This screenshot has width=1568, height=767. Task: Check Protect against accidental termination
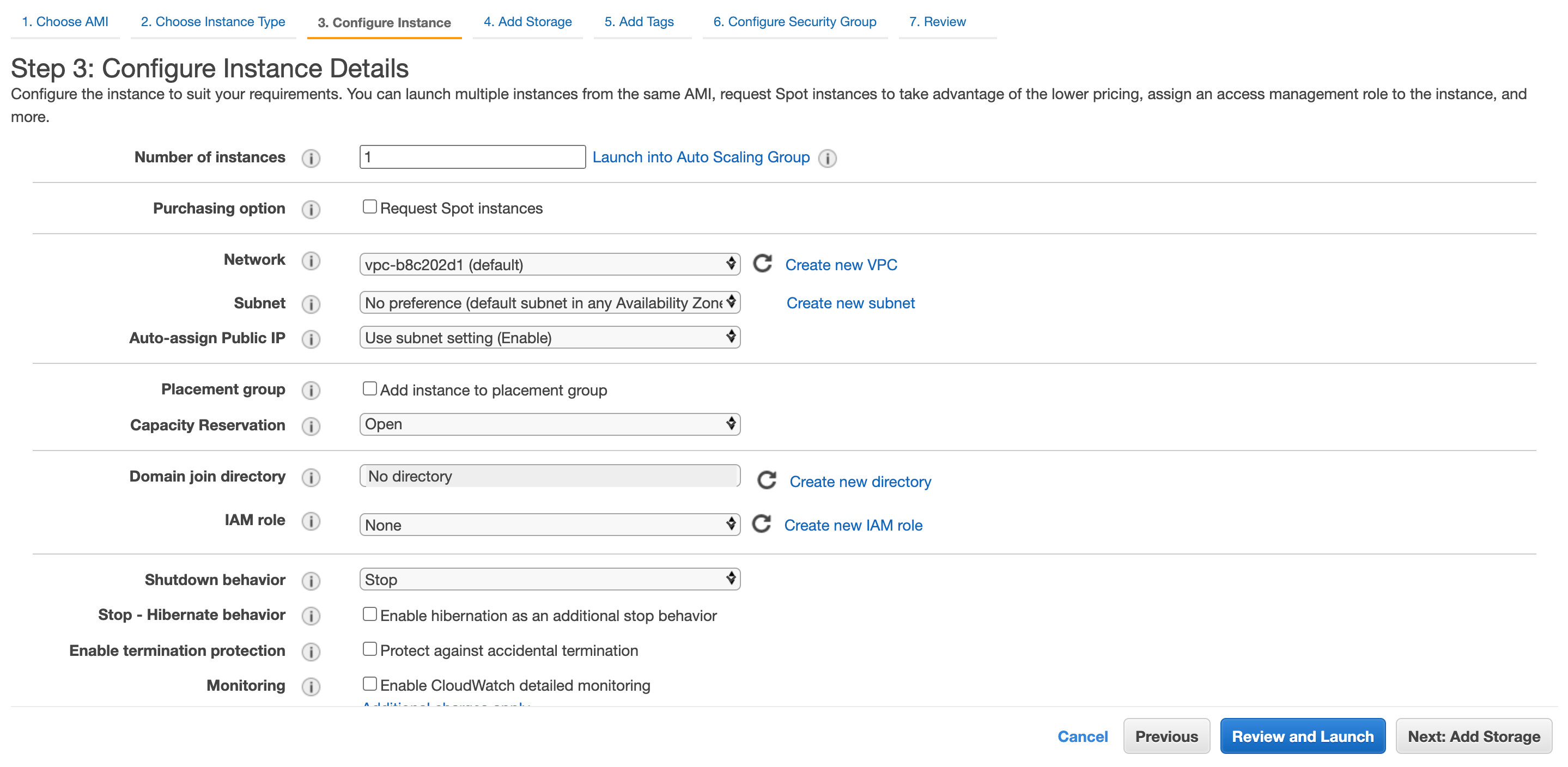click(x=369, y=649)
